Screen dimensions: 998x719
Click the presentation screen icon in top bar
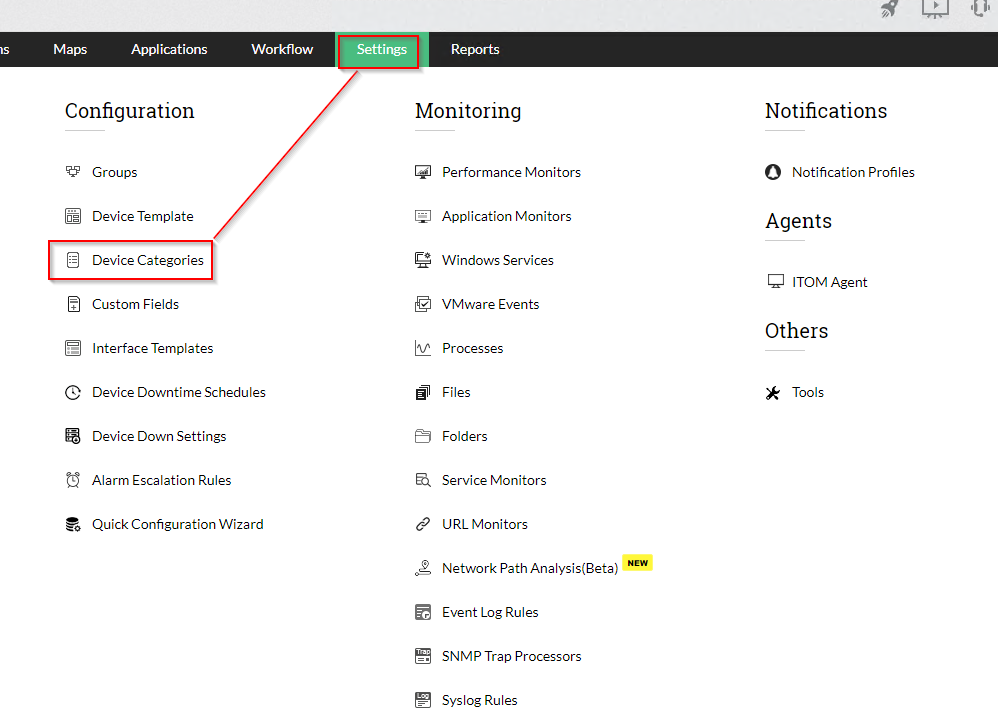[935, 8]
